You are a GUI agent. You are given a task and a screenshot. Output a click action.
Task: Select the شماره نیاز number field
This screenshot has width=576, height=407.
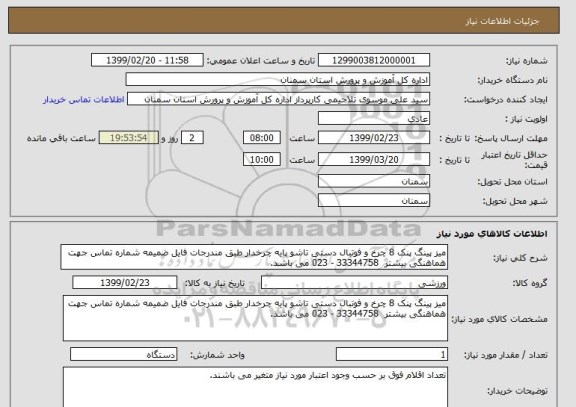374,60
